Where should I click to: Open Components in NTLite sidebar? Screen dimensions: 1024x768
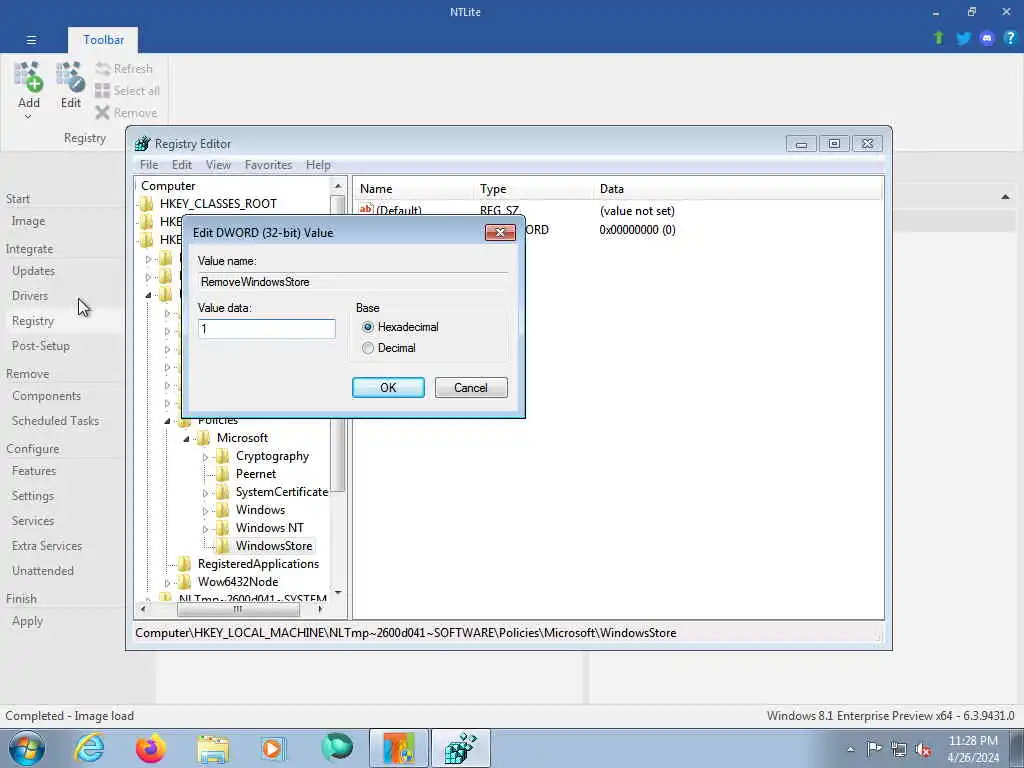(46, 396)
